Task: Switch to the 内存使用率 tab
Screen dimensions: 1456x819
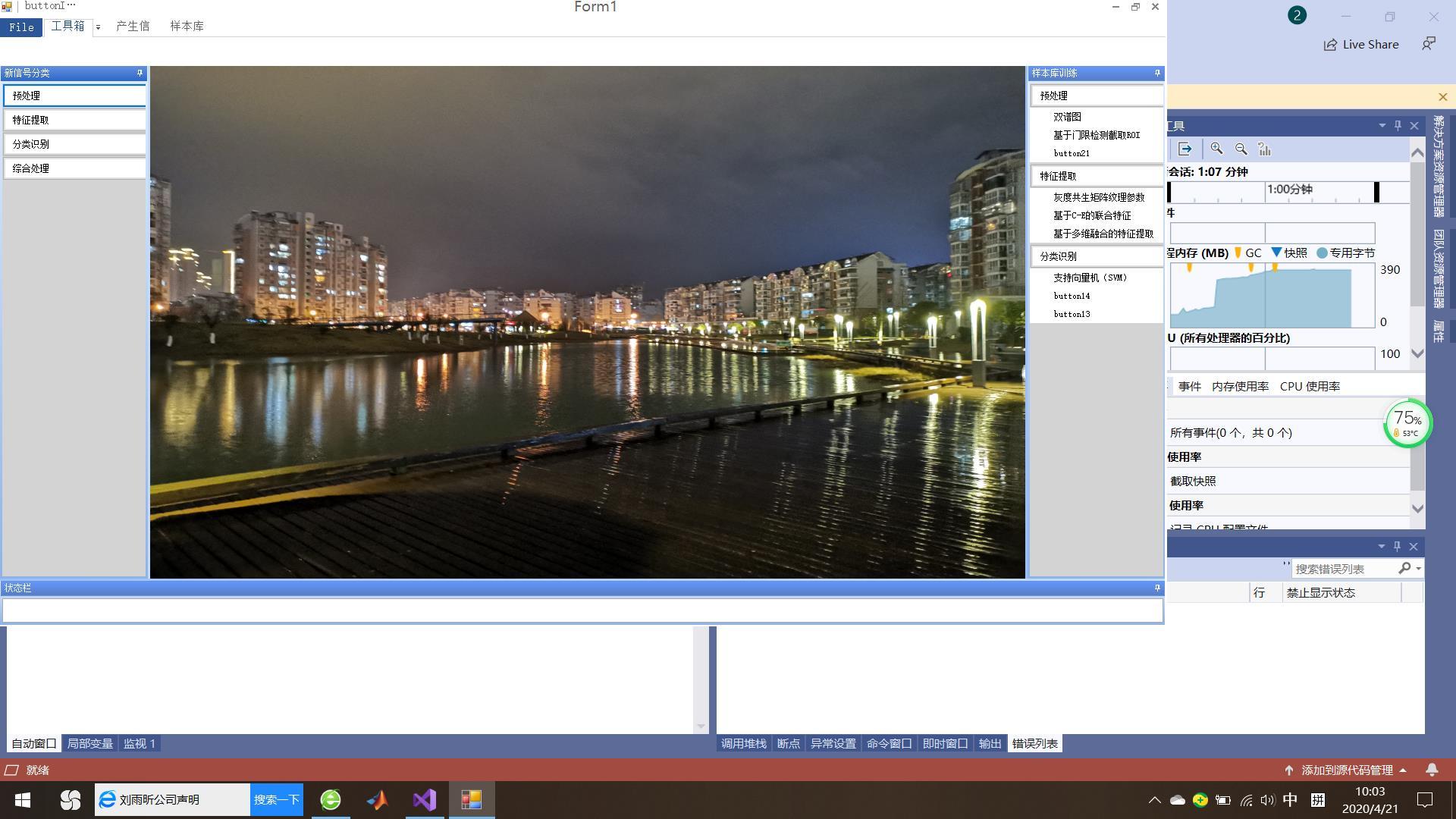Action: (x=1240, y=387)
